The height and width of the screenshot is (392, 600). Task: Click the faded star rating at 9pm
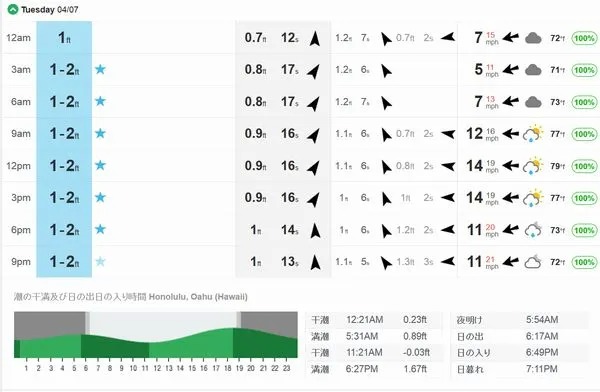pos(100,262)
